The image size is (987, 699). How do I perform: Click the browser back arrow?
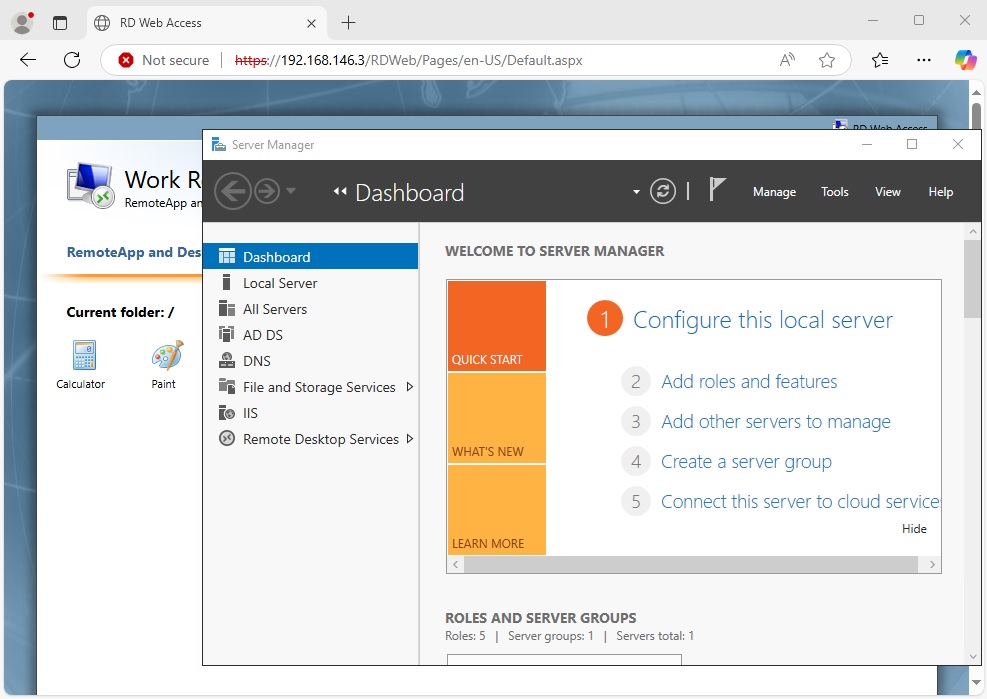tap(27, 60)
